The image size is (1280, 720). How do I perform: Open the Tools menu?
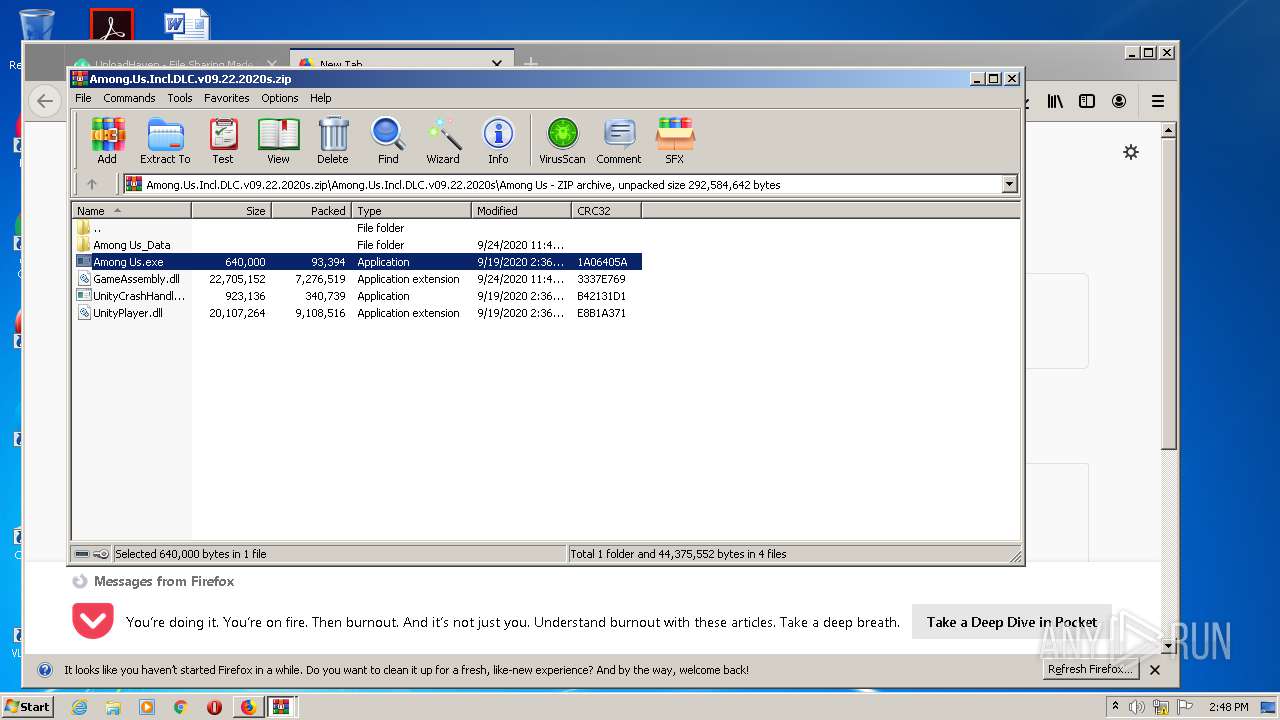(x=180, y=98)
